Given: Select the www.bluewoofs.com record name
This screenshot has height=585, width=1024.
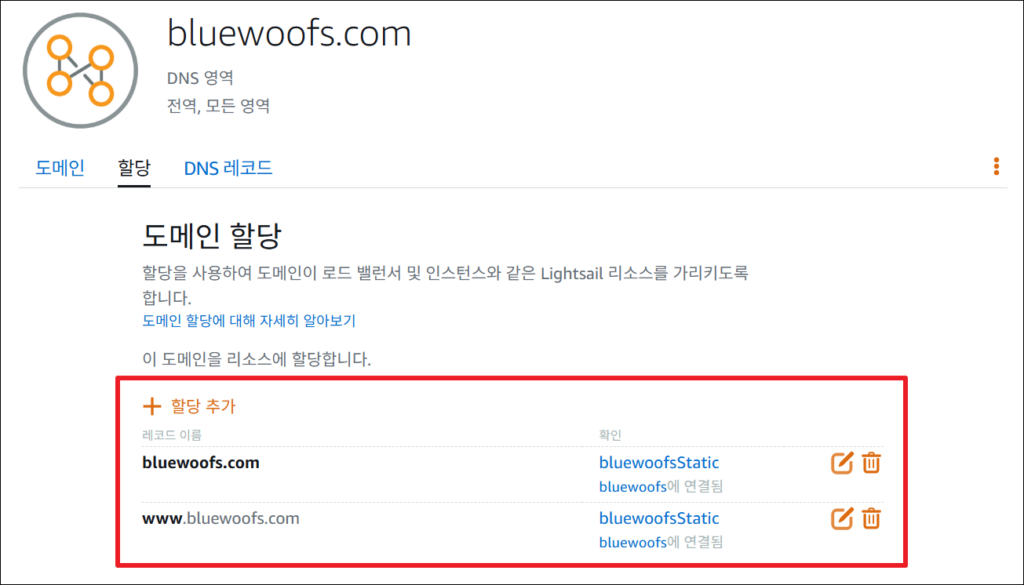Looking at the screenshot, I should (x=221, y=518).
